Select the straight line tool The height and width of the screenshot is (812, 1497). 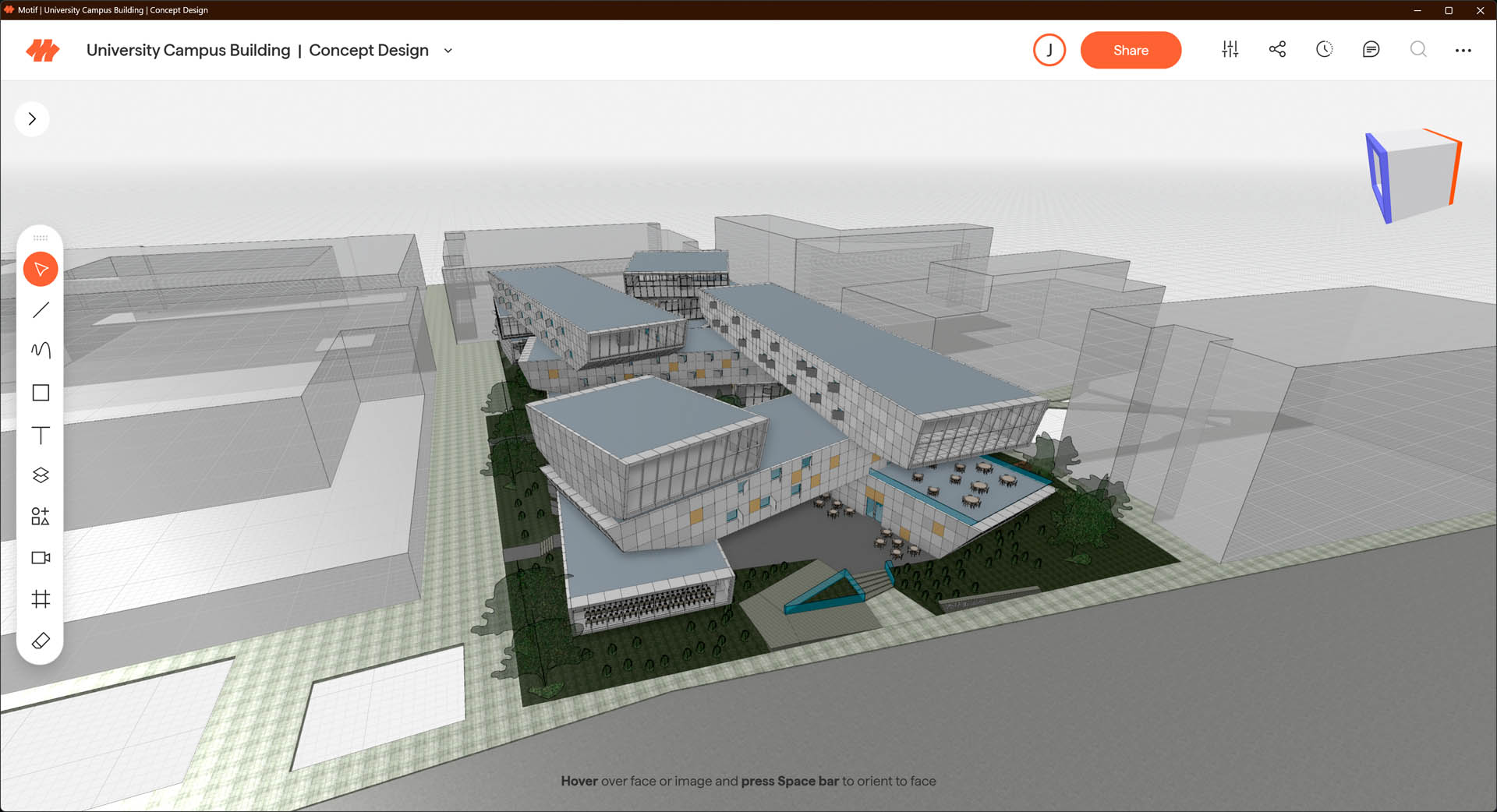pos(41,310)
